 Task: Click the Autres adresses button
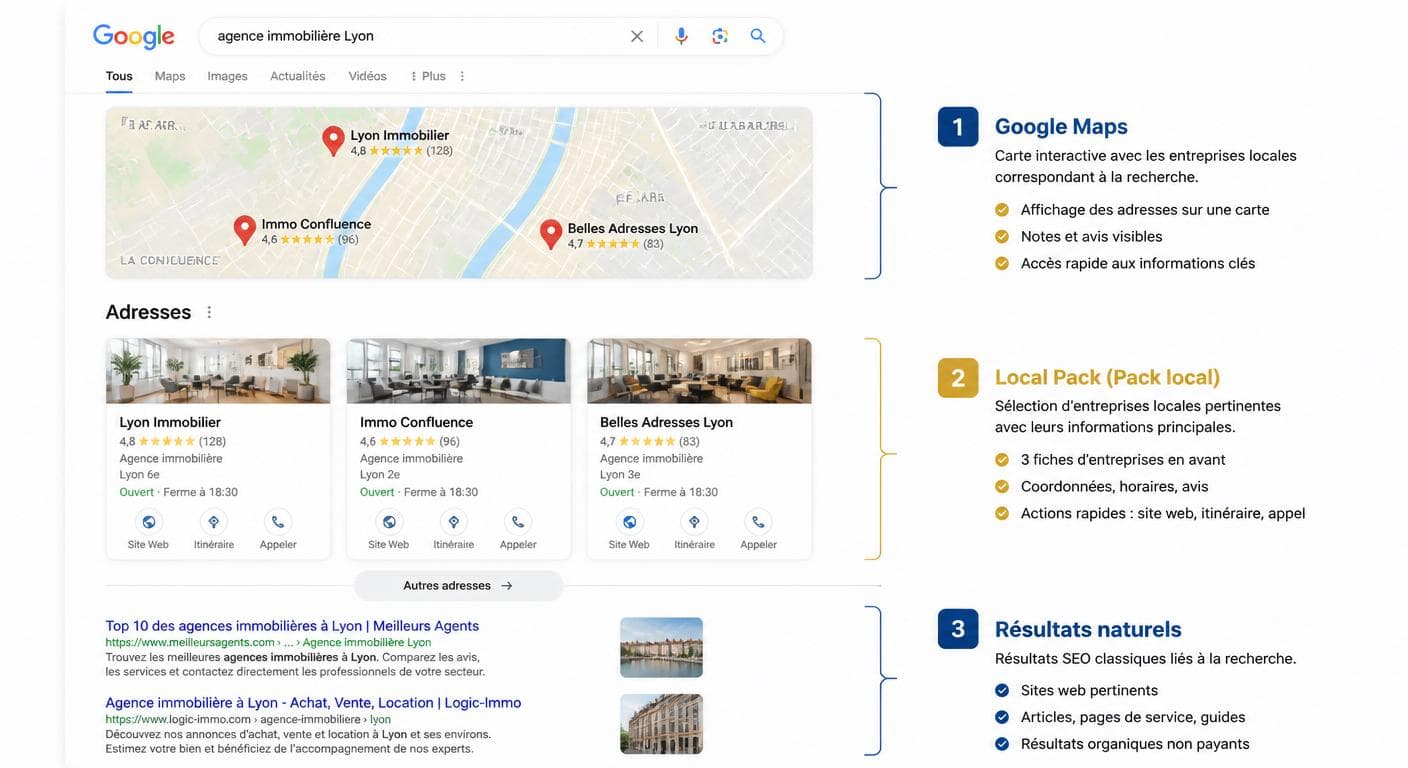point(458,586)
